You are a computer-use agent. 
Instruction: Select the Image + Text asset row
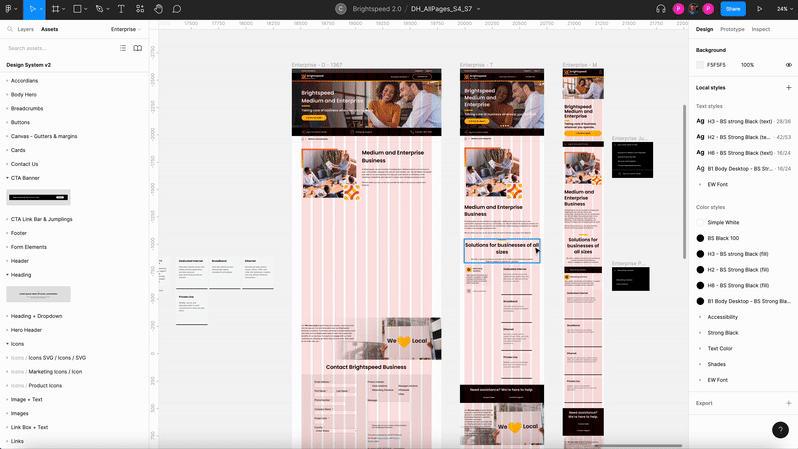click(74, 400)
